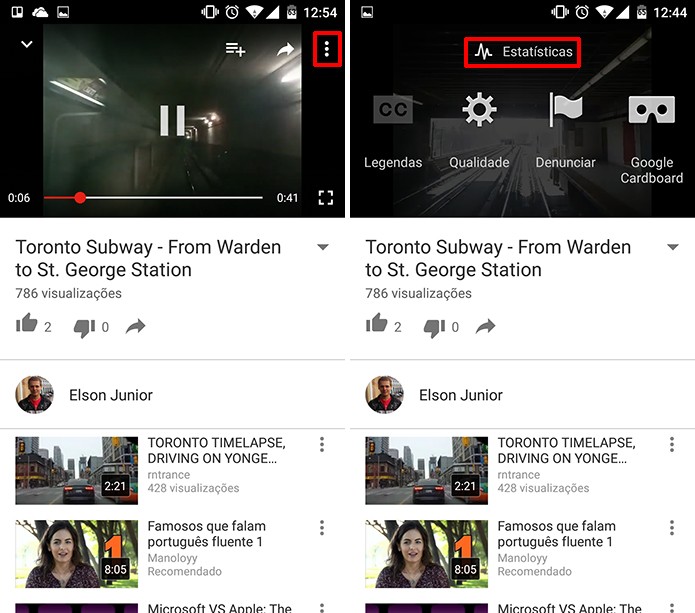Seek using the red progress knob
The image size is (695, 613).
click(x=80, y=198)
